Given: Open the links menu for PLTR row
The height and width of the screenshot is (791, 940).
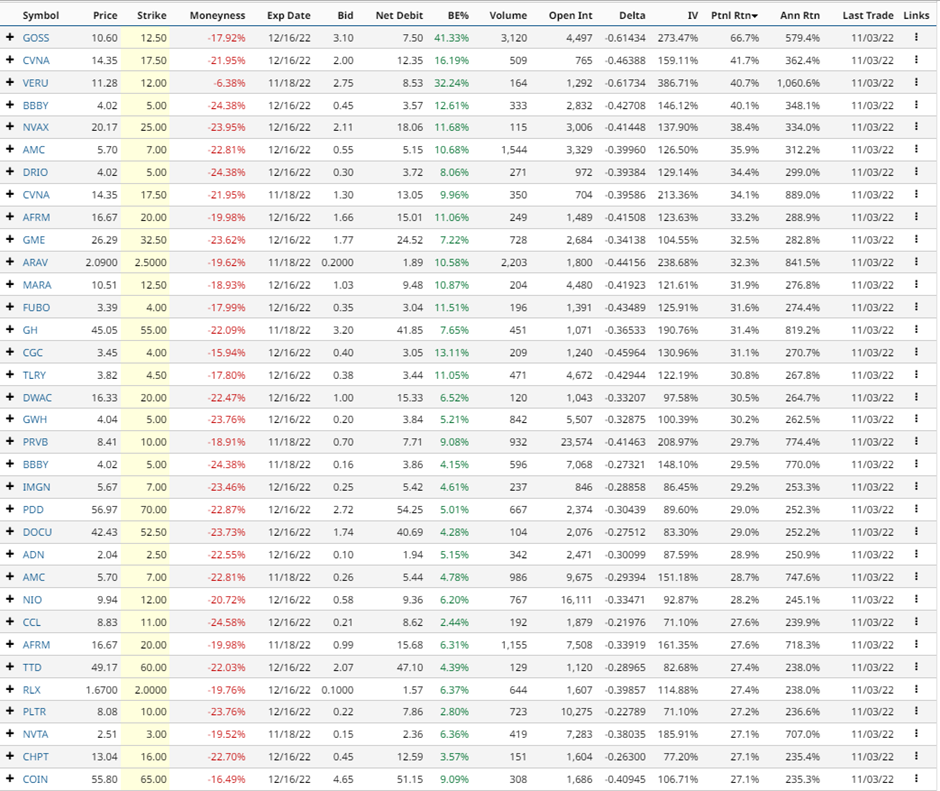Looking at the screenshot, I should (x=916, y=711).
